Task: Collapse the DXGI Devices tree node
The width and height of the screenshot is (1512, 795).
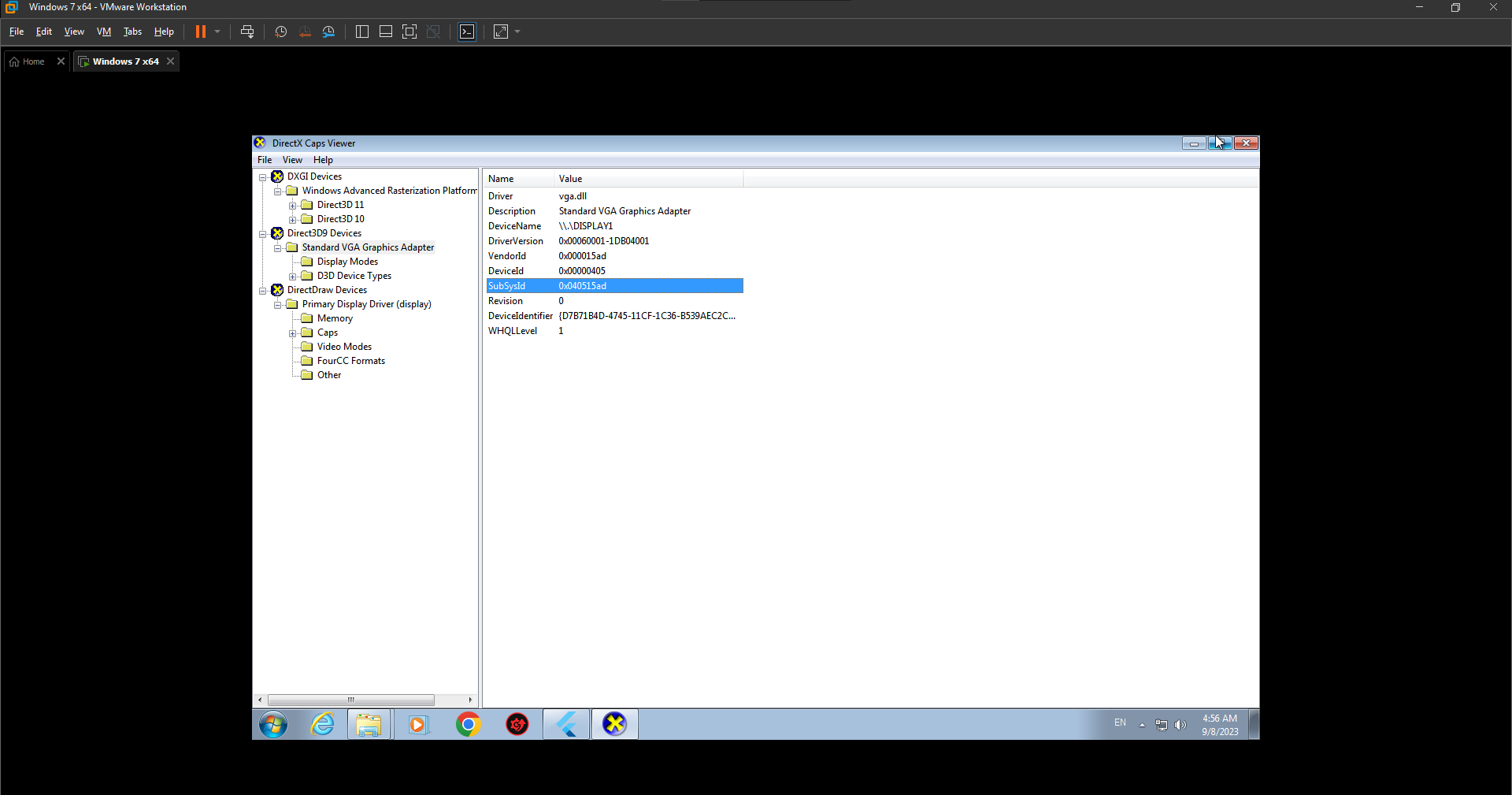Action: click(262, 177)
